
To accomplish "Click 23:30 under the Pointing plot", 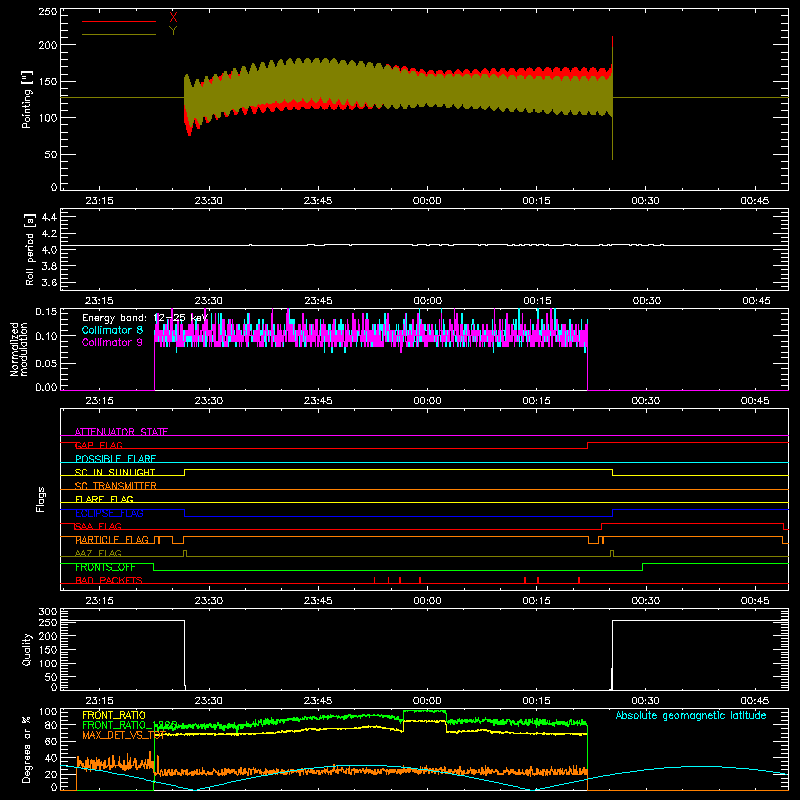I will click(x=209, y=201).
